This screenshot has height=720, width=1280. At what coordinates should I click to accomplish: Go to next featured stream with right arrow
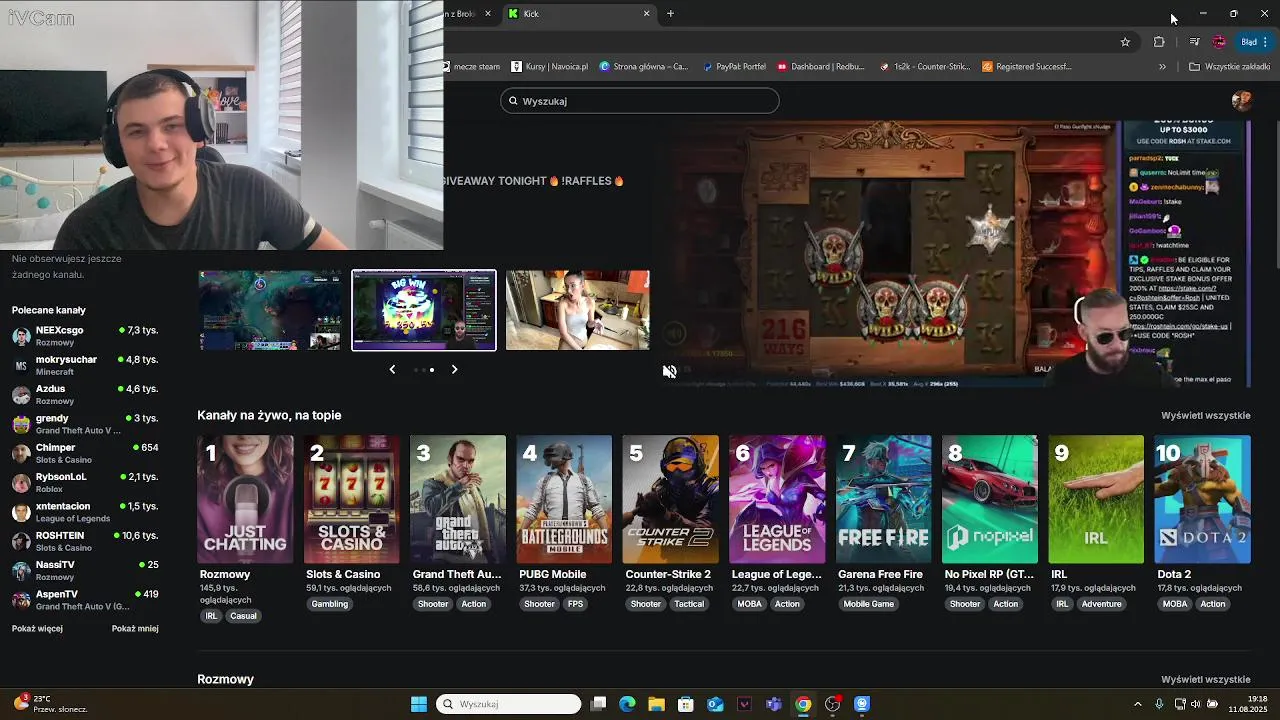pos(454,369)
